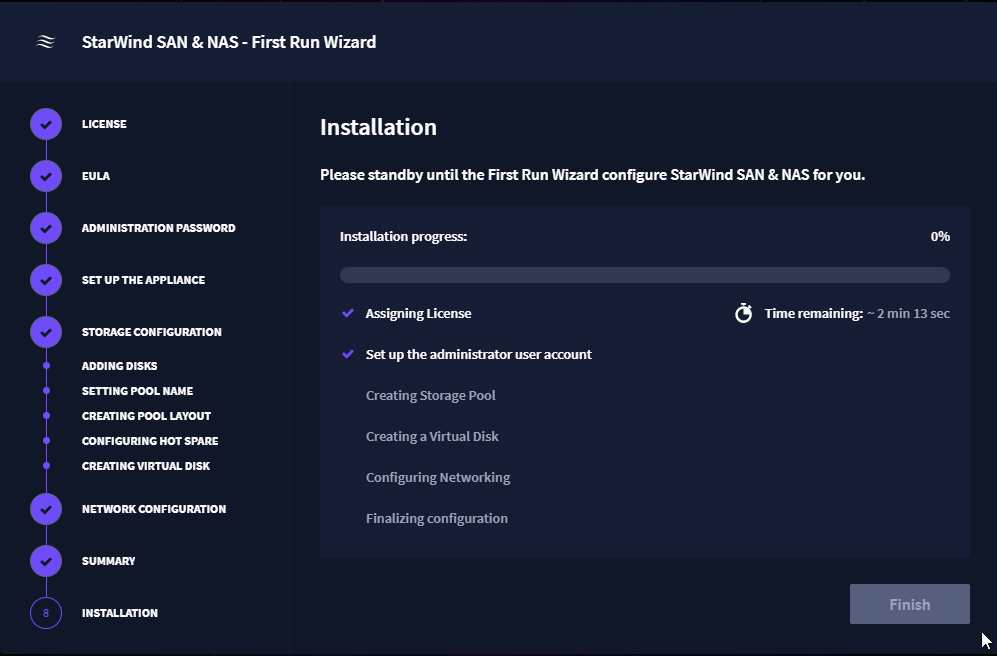
Task: Open the ADDING DISKS sub-step
Action: point(120,366)
